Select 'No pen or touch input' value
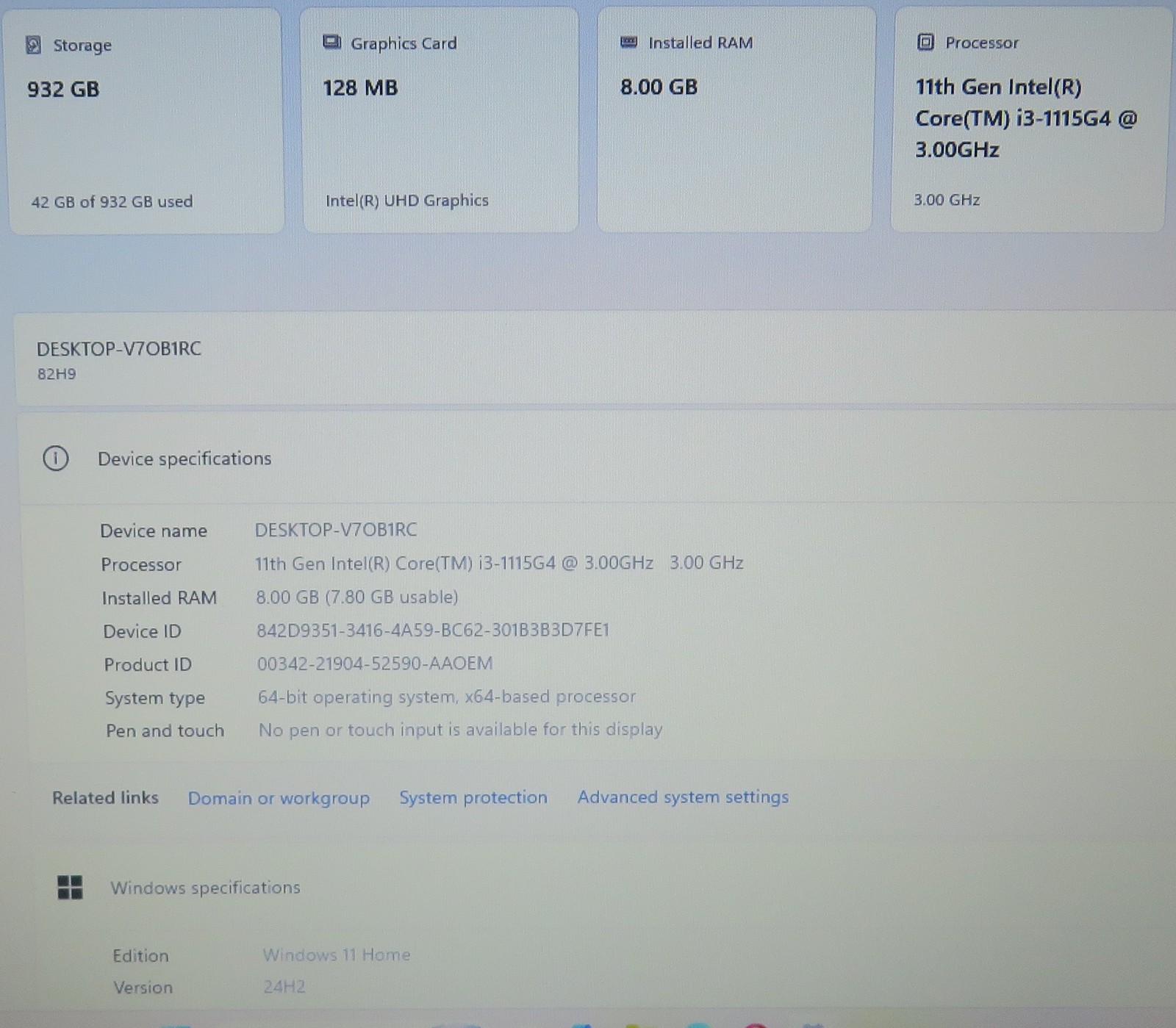Image resolution: width=1176 pixels, height=1028 pixels. click(x=461, y=730)
